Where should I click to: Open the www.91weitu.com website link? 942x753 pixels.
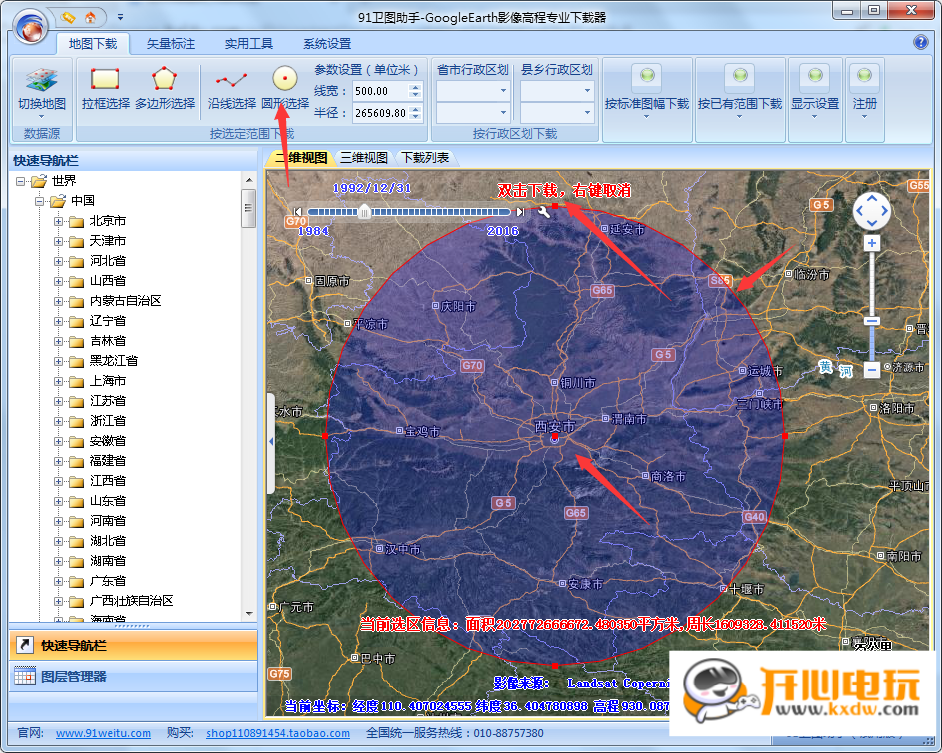(103, 733)
